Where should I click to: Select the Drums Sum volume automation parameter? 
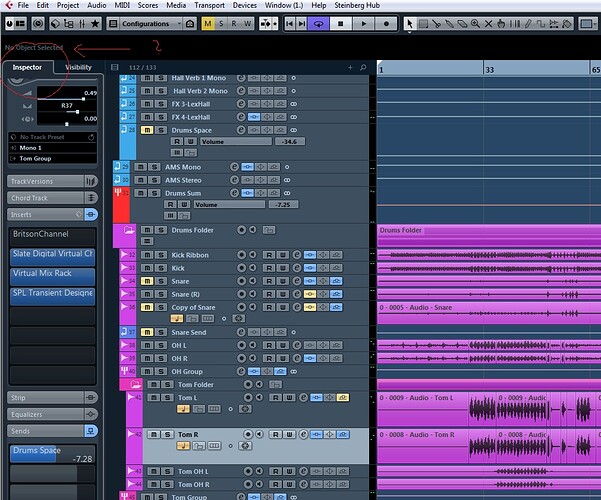click(x=229, y=205)
